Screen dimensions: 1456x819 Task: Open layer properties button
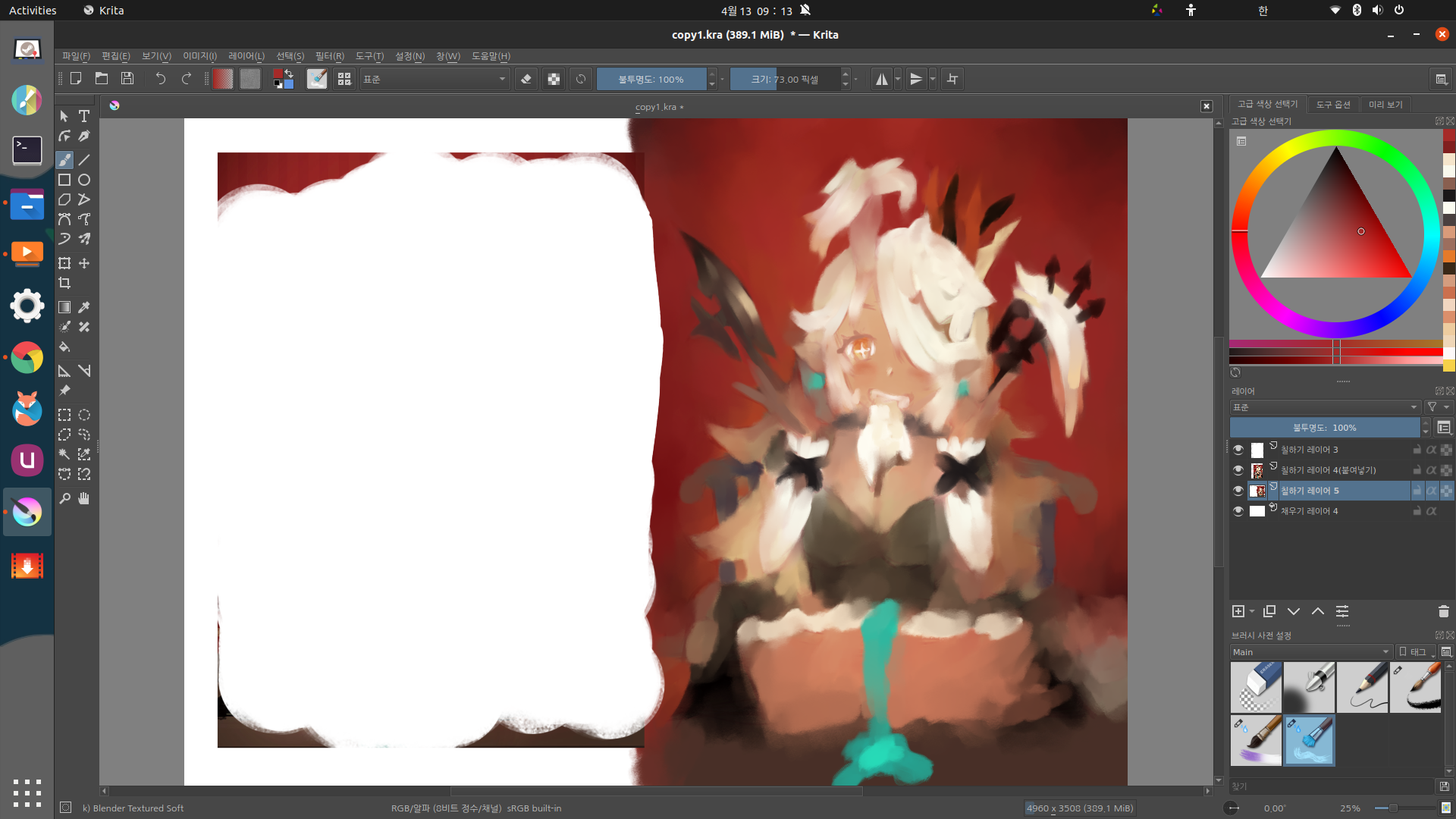[x=1342, y=611]
